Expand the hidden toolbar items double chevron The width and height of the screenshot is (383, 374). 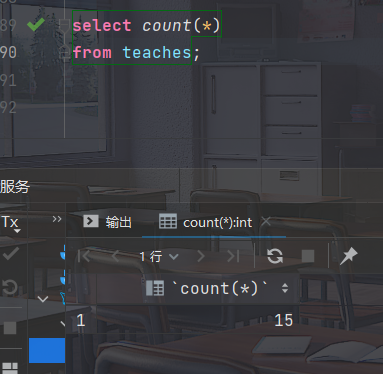(57, 219)
